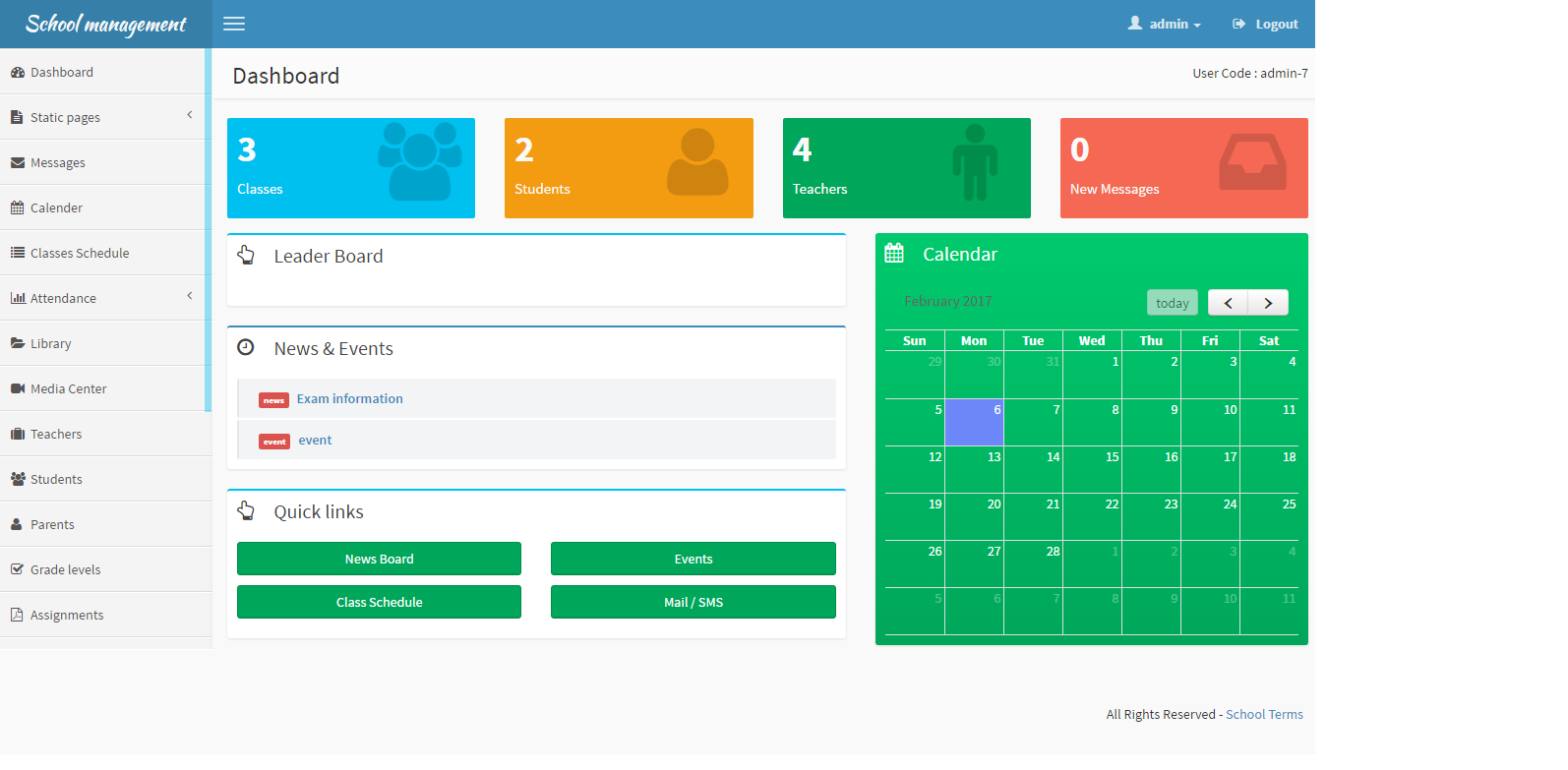Click the Teachers figure icon tile

point(975,162)
